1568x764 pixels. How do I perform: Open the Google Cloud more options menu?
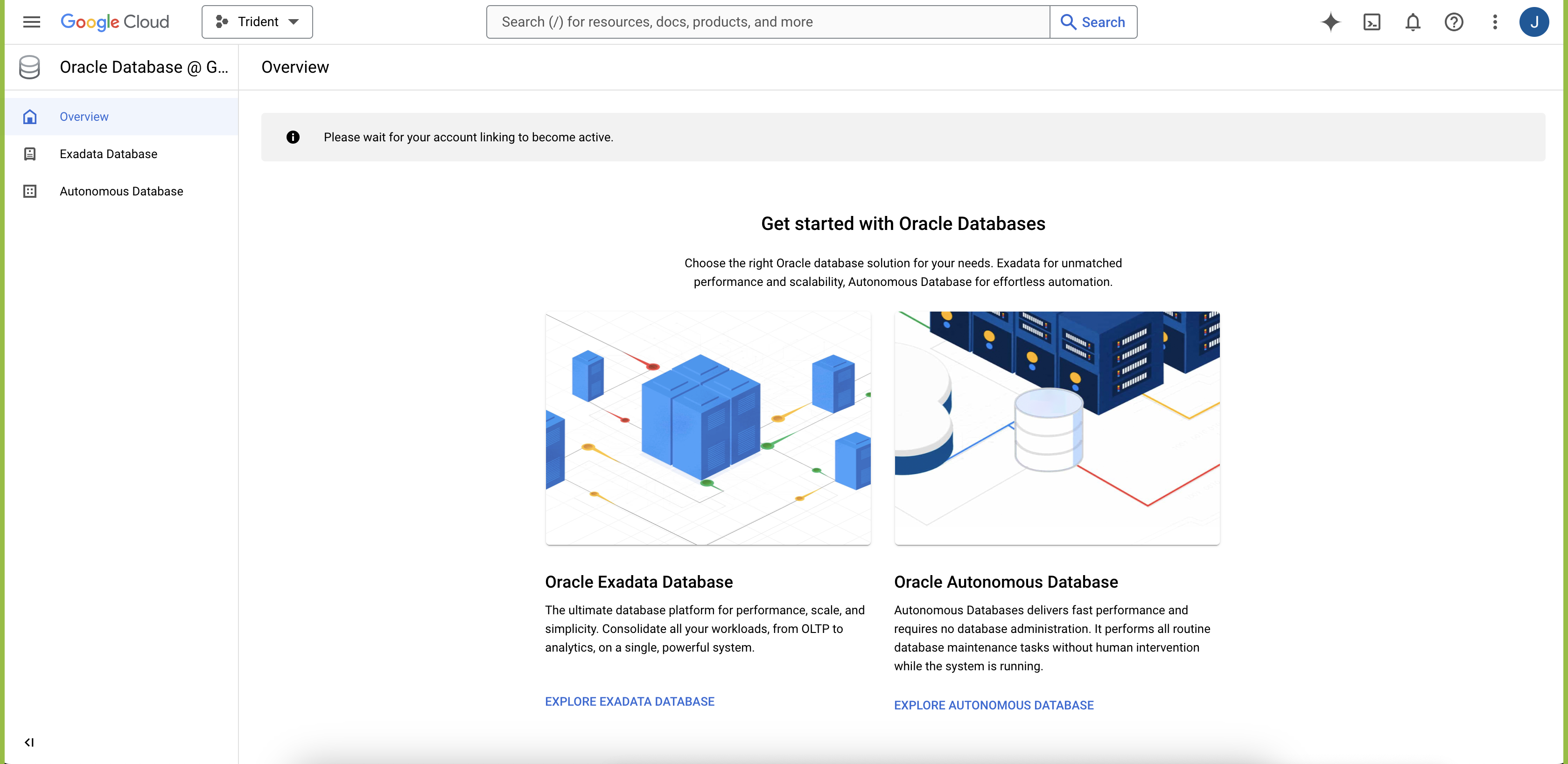point(1495,22)
